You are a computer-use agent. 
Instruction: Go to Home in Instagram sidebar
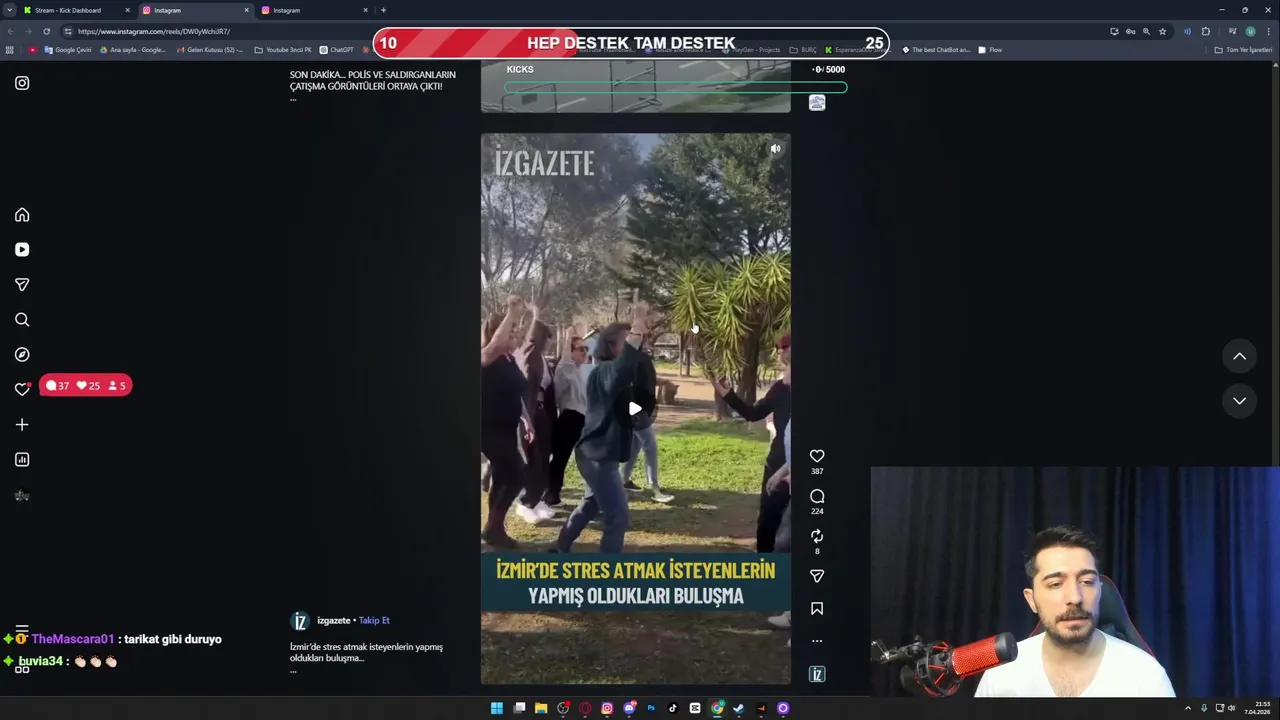click(x=22, y=215)
